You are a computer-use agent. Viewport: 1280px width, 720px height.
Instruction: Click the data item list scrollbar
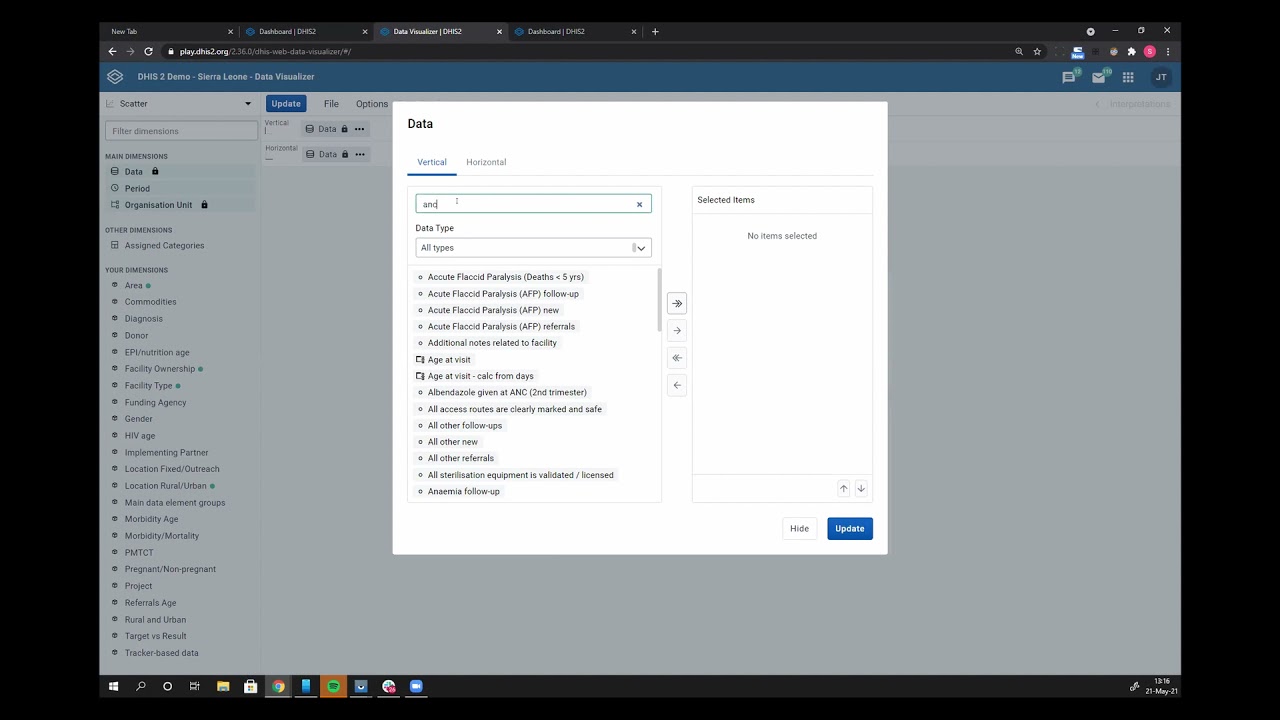click(659, 300)
